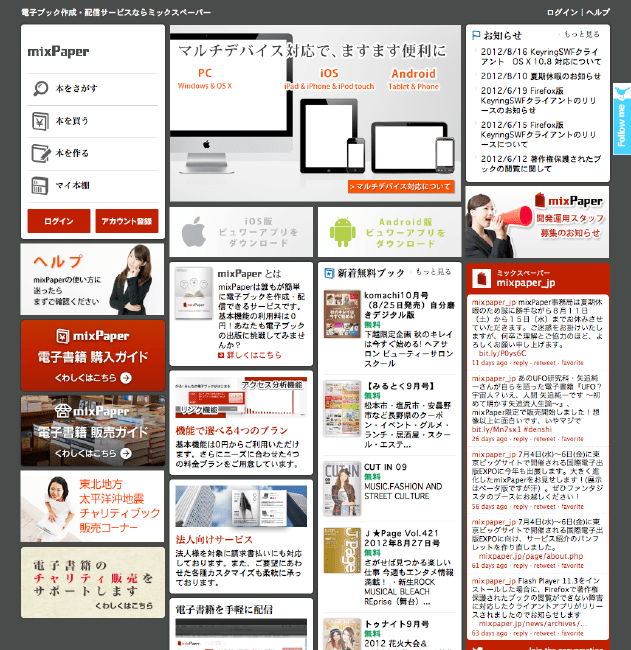Click マルチデバイス対応について orange button
This screenshot has height=650, width=631.
401,187
